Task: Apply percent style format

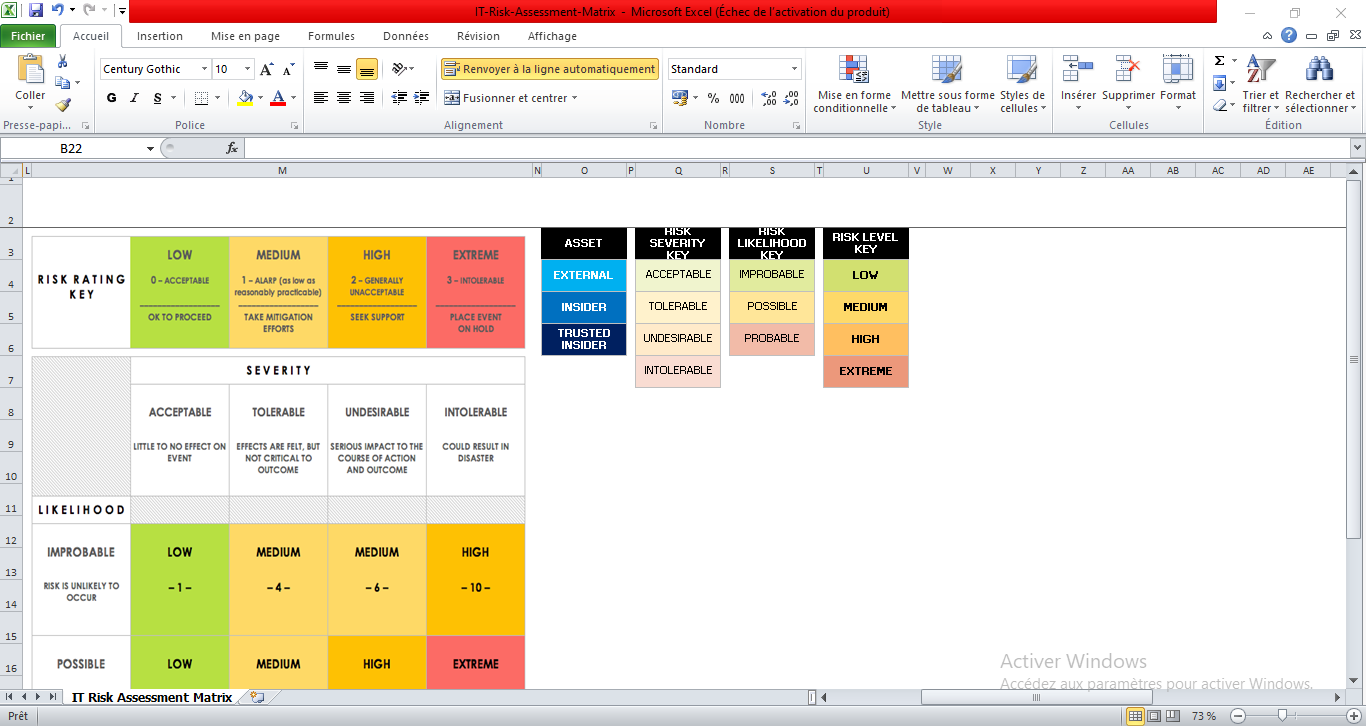Action: click(713, 98)
